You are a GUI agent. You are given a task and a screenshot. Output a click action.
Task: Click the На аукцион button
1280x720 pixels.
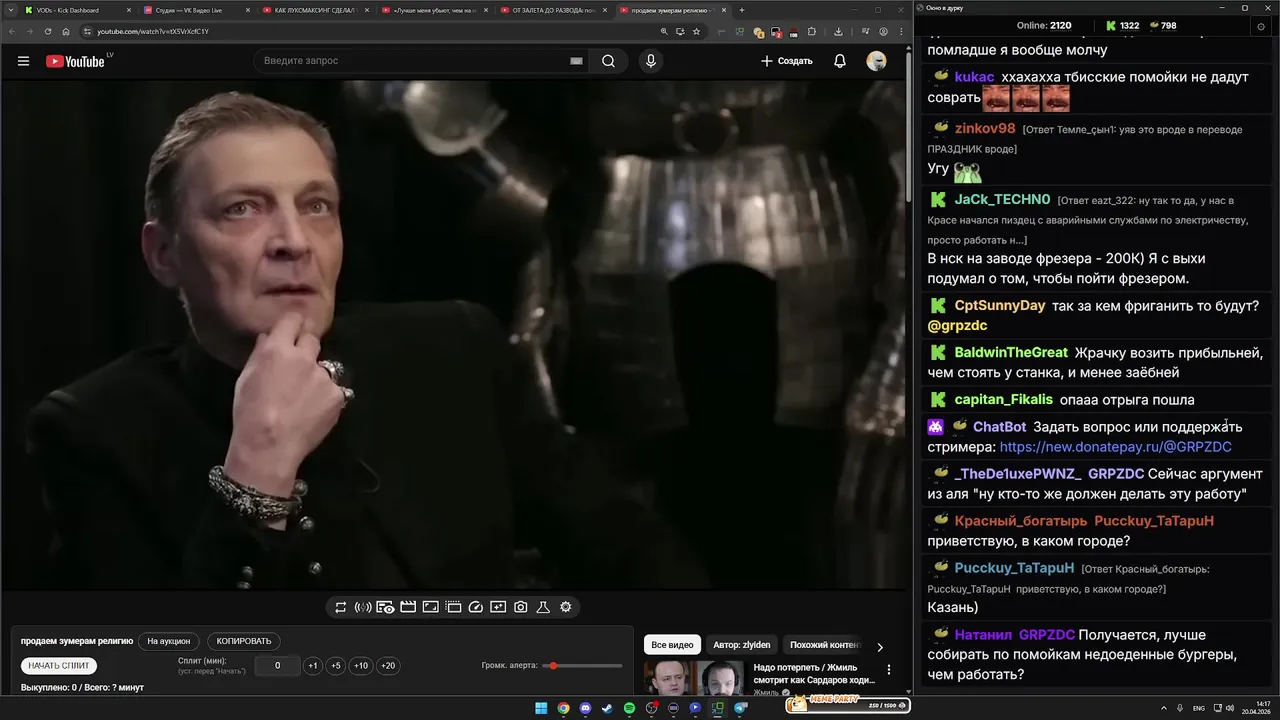click(168, 641)
